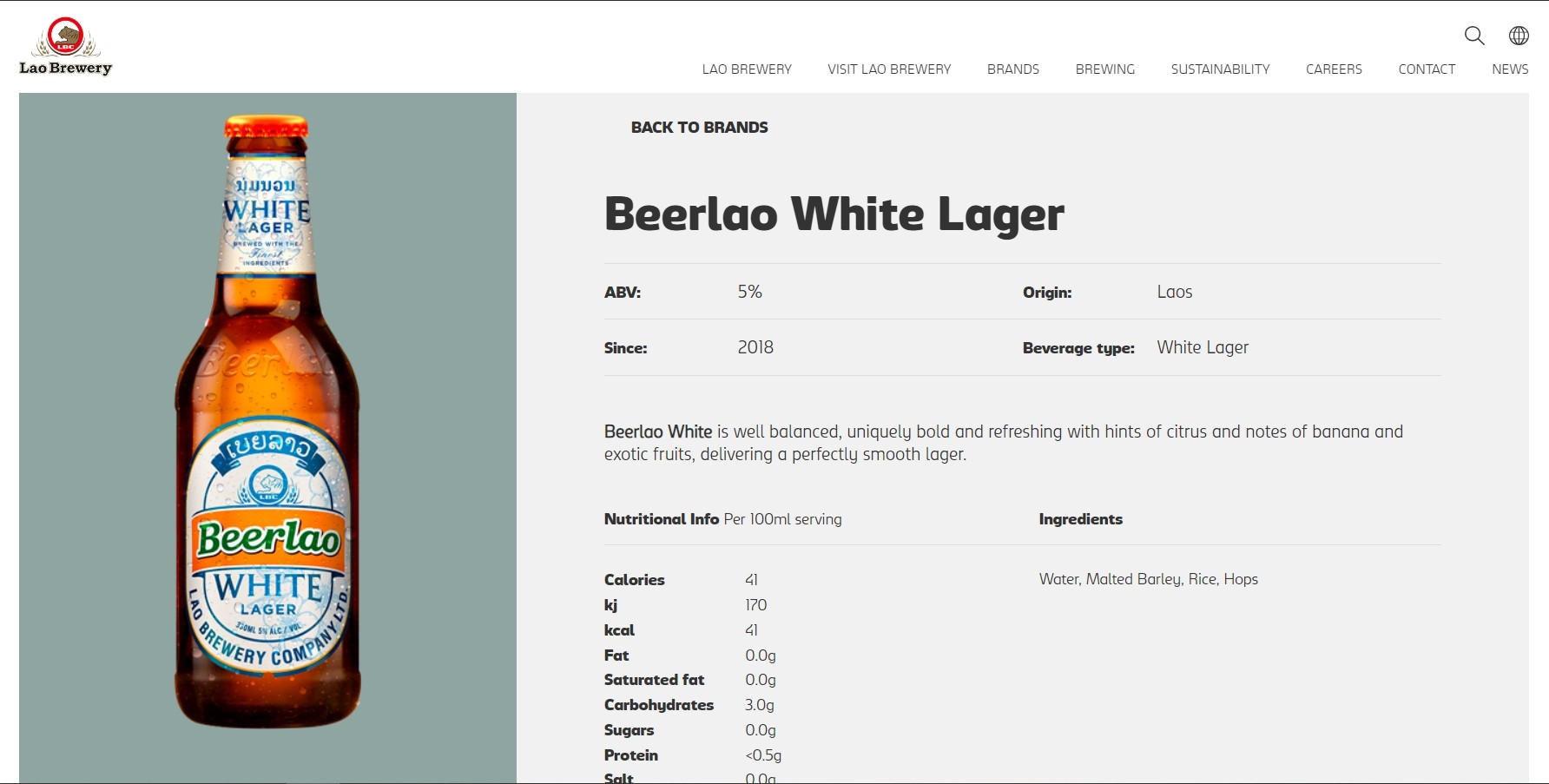Open the SUSTAINABILITY navigation menu
Viewport: 1549px width, 784px height.
1220,69
